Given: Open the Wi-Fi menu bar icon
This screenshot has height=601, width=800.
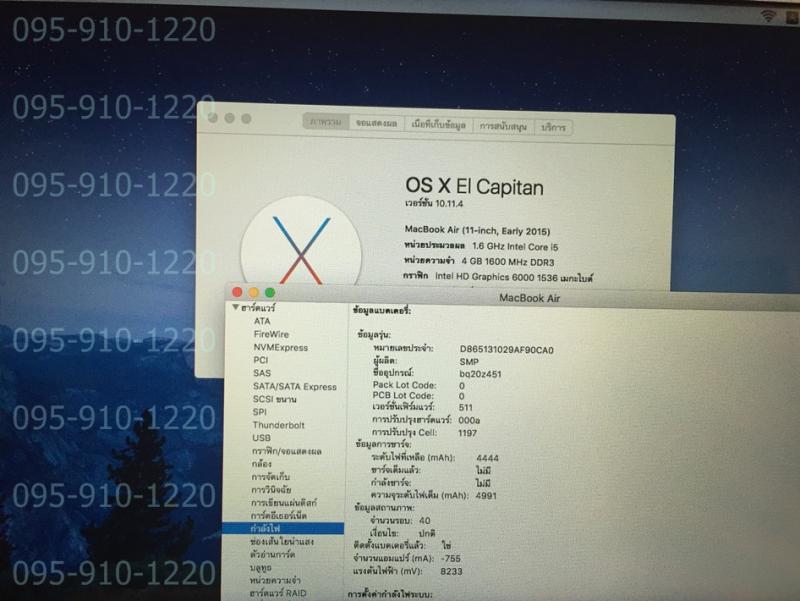Looking at the screenshot, I should (768, 16).
